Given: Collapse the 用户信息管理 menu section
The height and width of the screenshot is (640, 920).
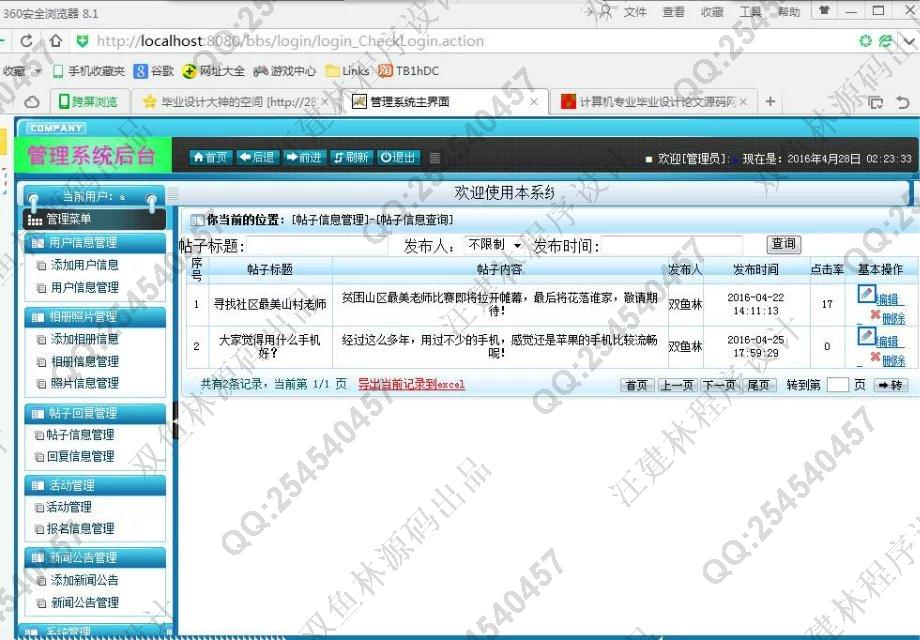Looking at the screenshot, I should pos(95,242).
